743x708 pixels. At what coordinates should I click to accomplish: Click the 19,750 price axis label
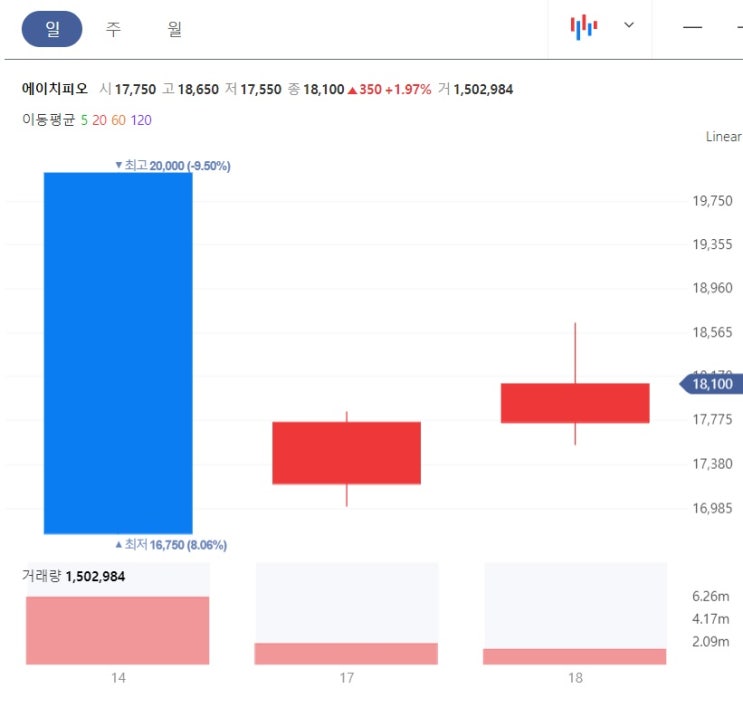pos(712,201)
